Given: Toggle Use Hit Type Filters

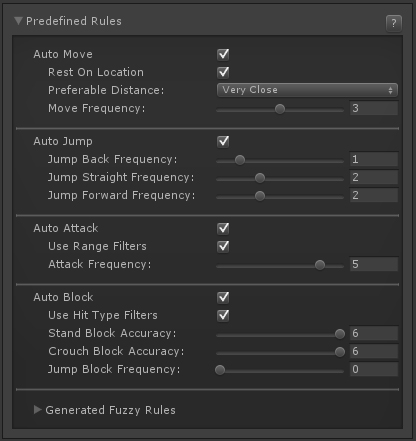Looking at the screenshot, I should click(x=223, y=315).
